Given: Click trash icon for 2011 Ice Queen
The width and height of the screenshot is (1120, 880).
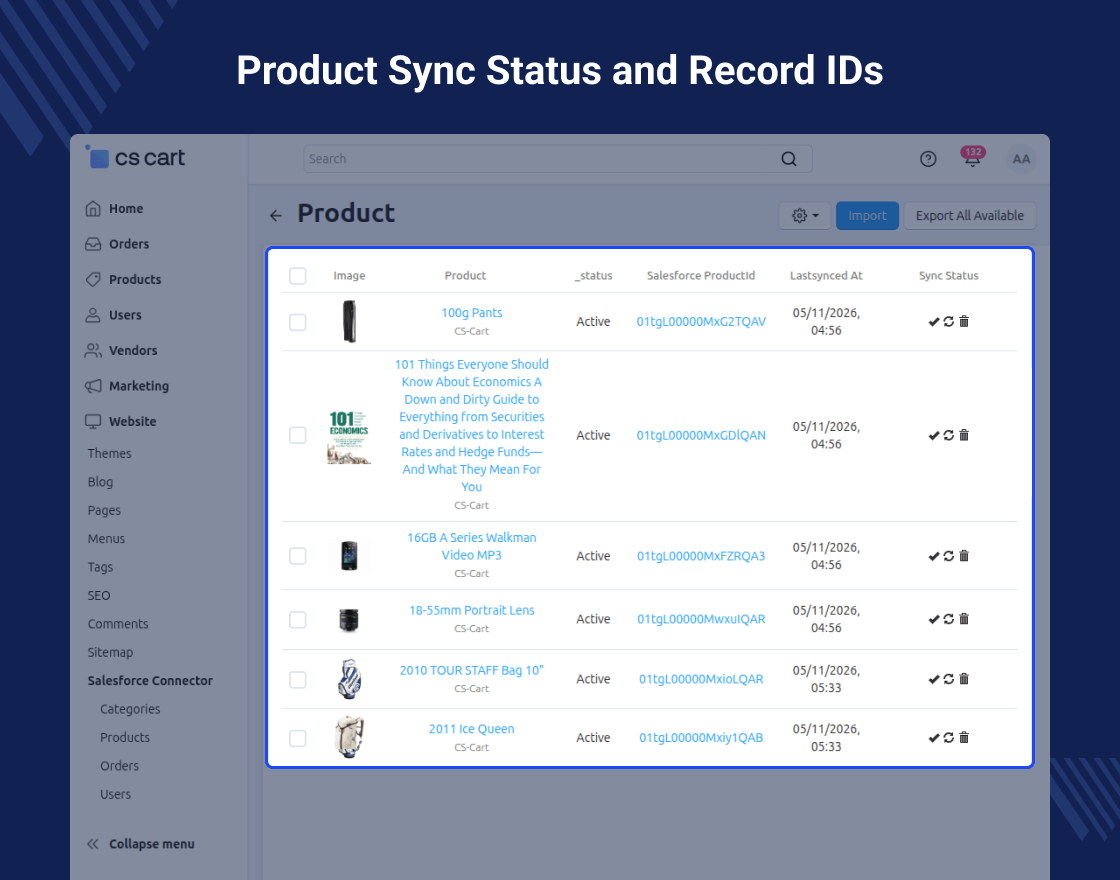Looking at the screenshot, I should (964, 737).
